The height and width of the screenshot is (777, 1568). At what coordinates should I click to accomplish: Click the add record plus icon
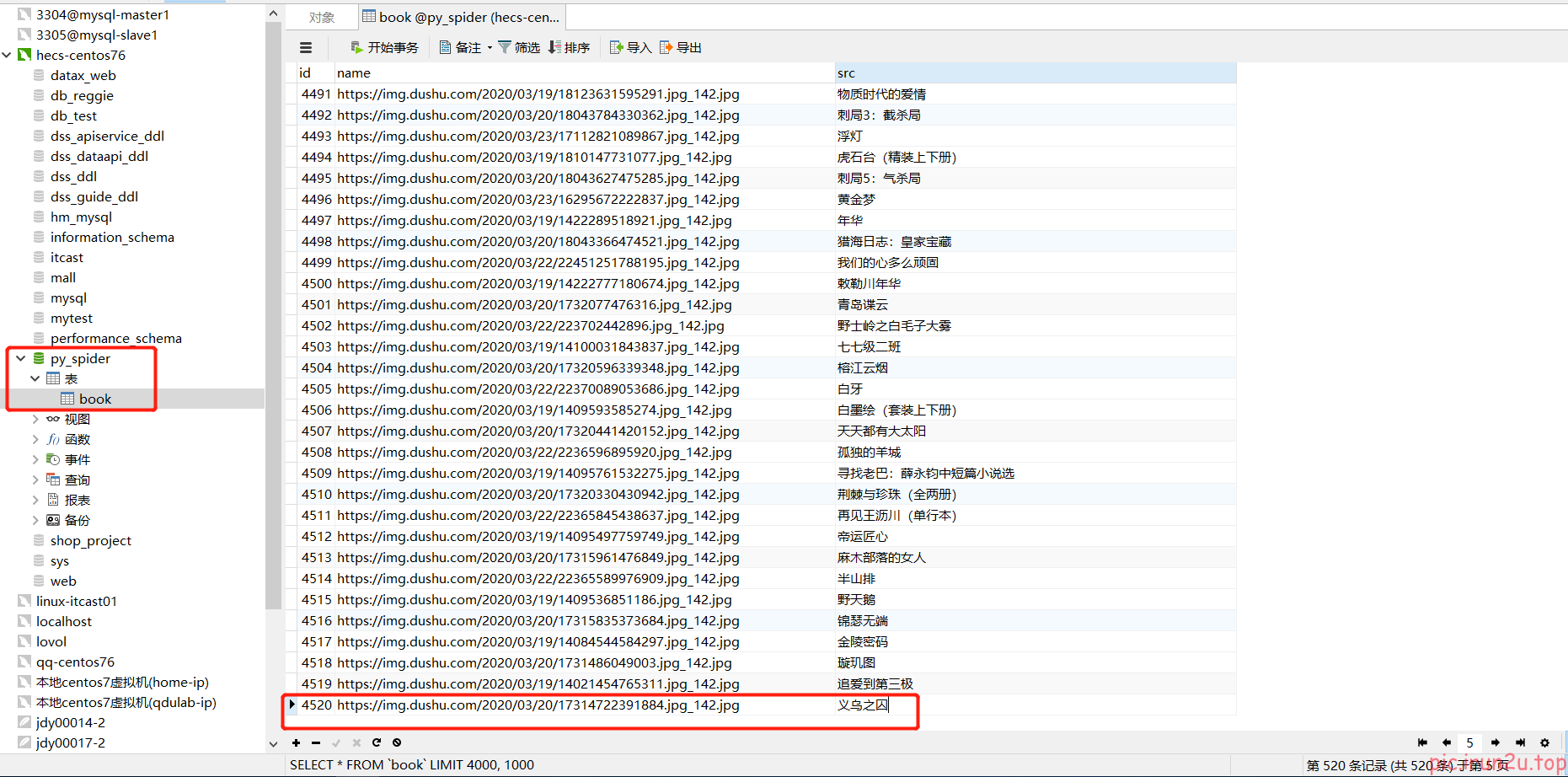point(296,742)
